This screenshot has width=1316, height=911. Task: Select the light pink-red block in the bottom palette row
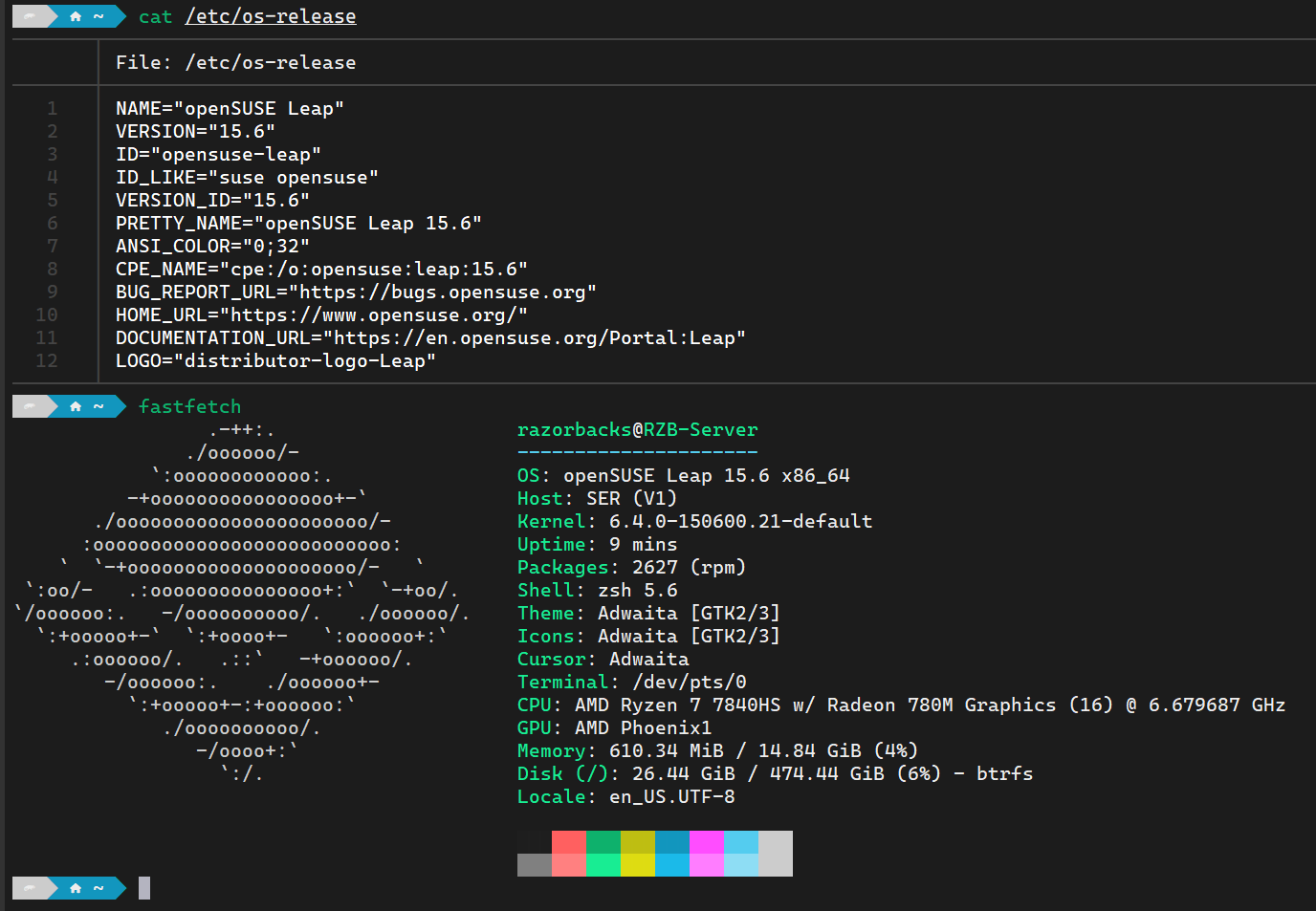[x=569, y=865]
